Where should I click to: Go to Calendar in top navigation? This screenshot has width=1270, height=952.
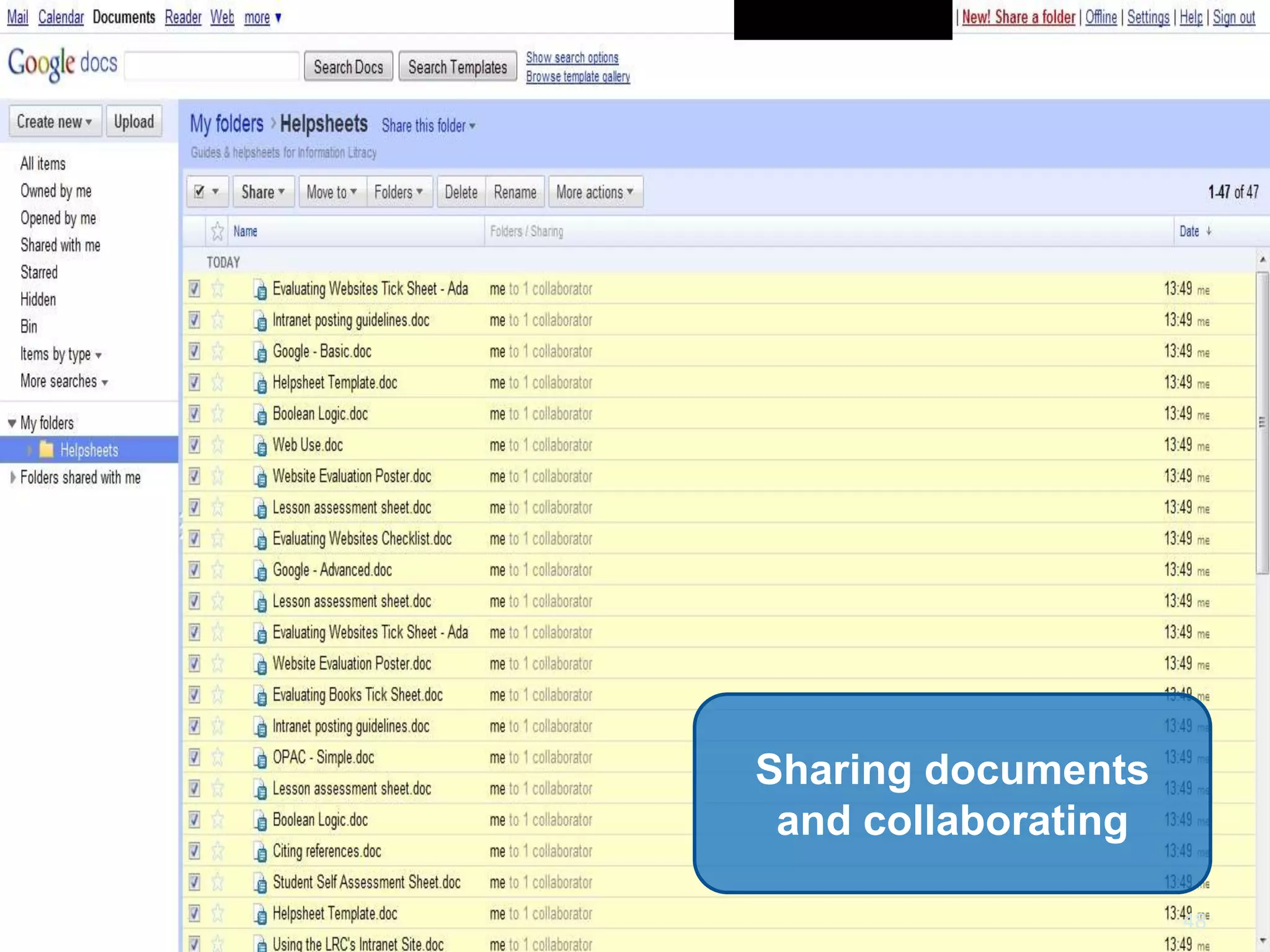(61, 17)
